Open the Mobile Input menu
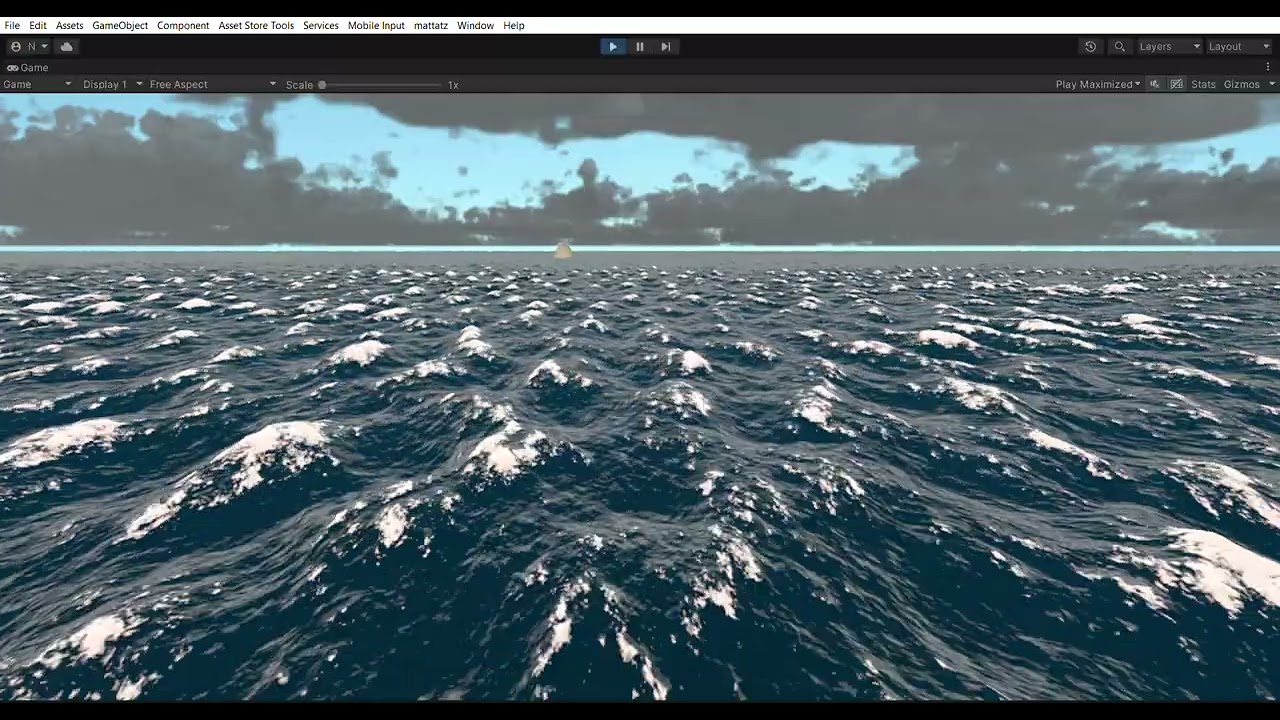 (x=376, y=25)
